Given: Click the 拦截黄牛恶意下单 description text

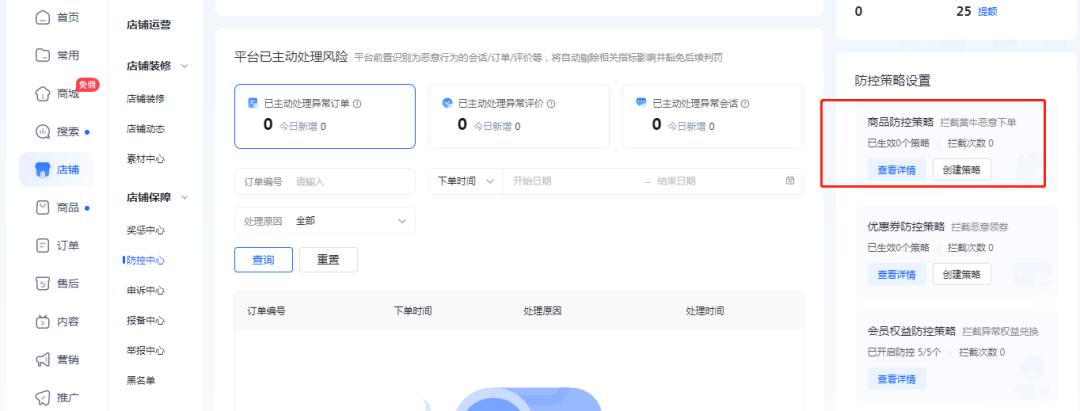Looking at the screenshot, I should tap(978, 123).
